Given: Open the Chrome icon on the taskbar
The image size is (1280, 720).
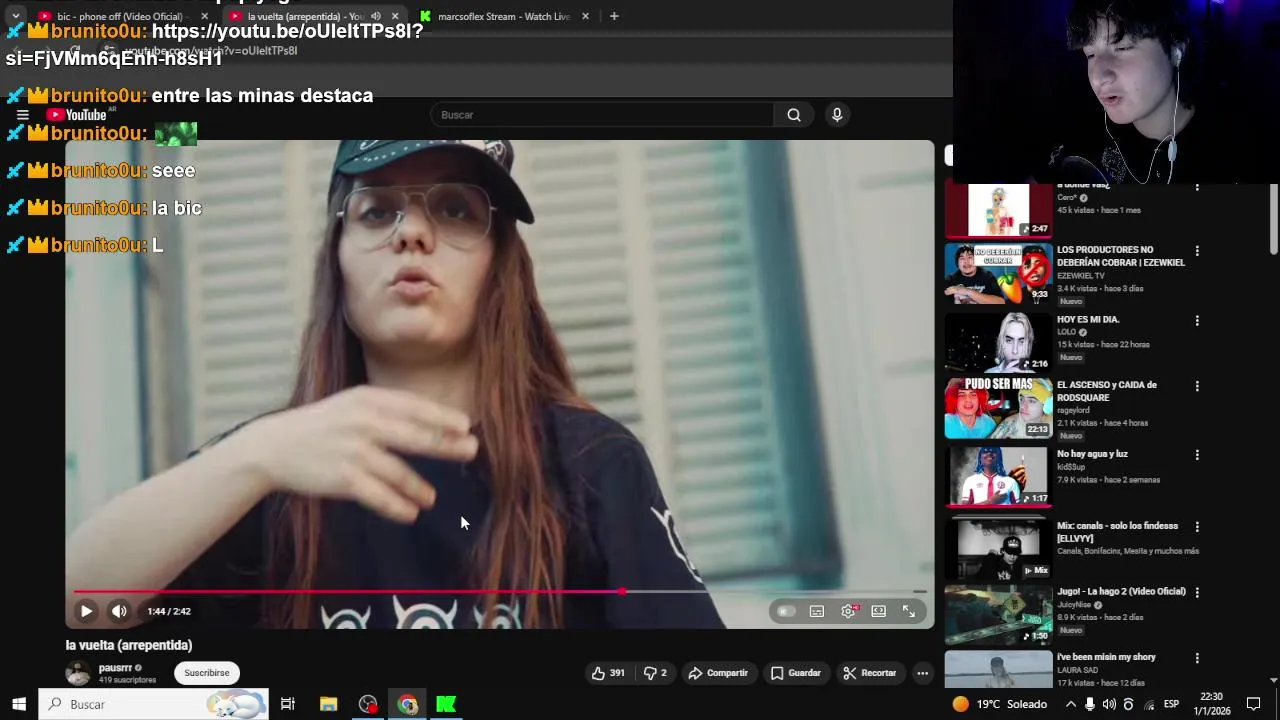Looking at the screenshot, I should 407,704.
